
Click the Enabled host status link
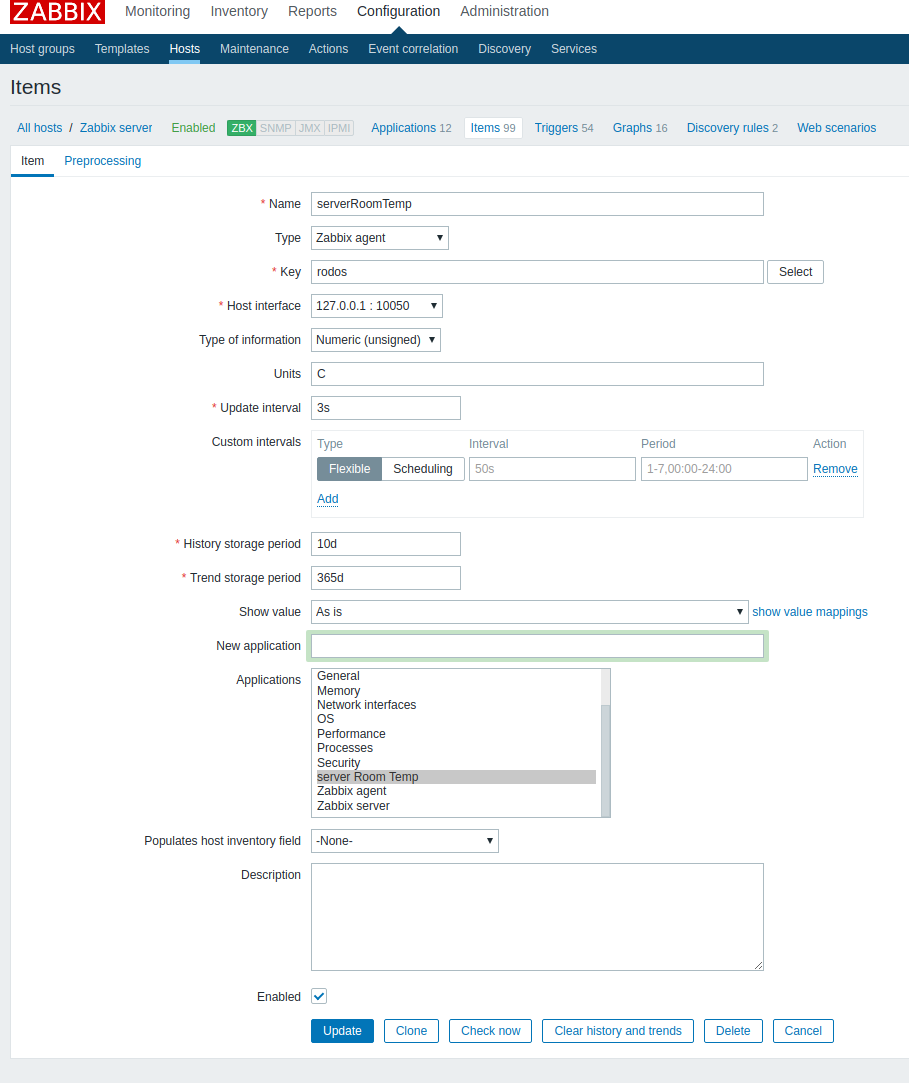[x=193, y=128]
